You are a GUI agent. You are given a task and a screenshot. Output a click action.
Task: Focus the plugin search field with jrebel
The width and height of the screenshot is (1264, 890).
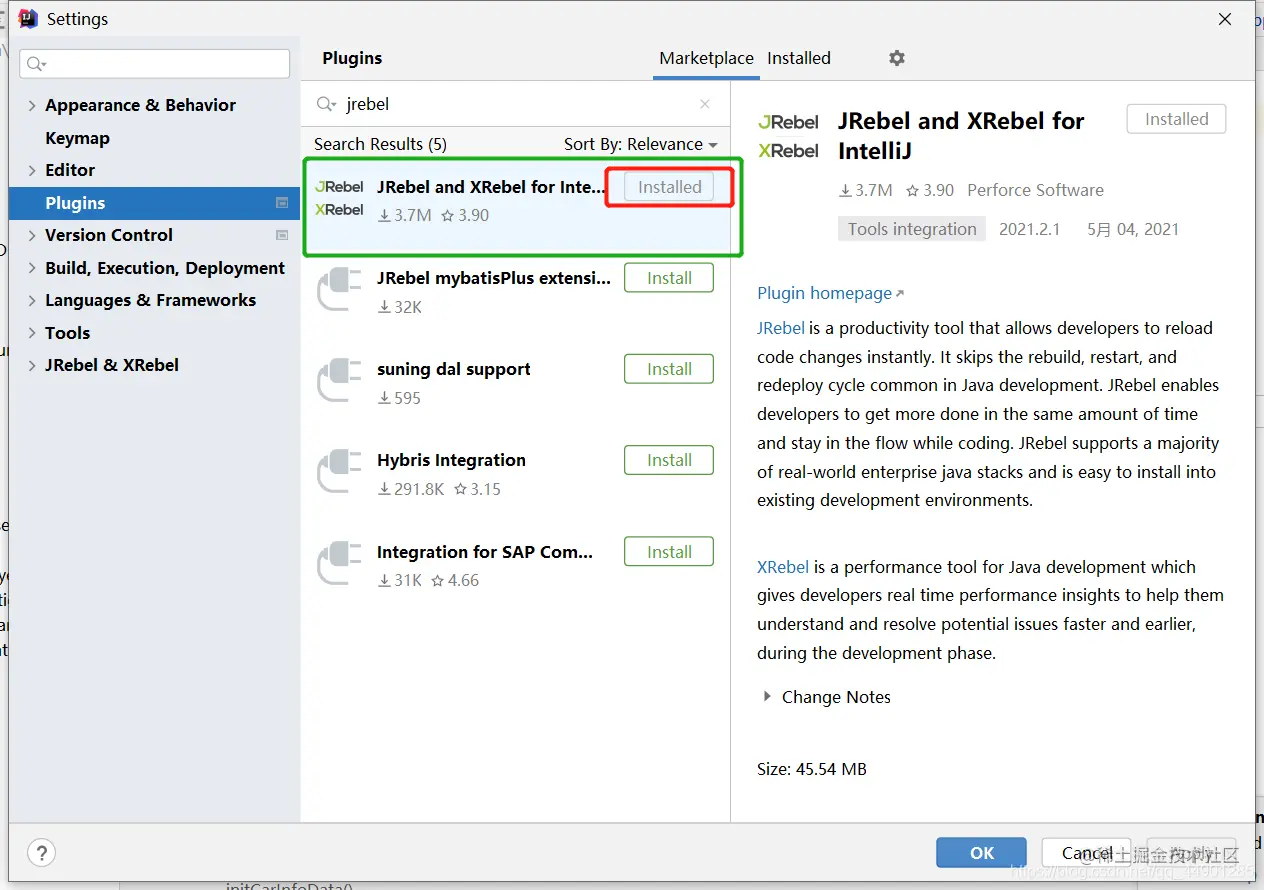pos(515,104)
